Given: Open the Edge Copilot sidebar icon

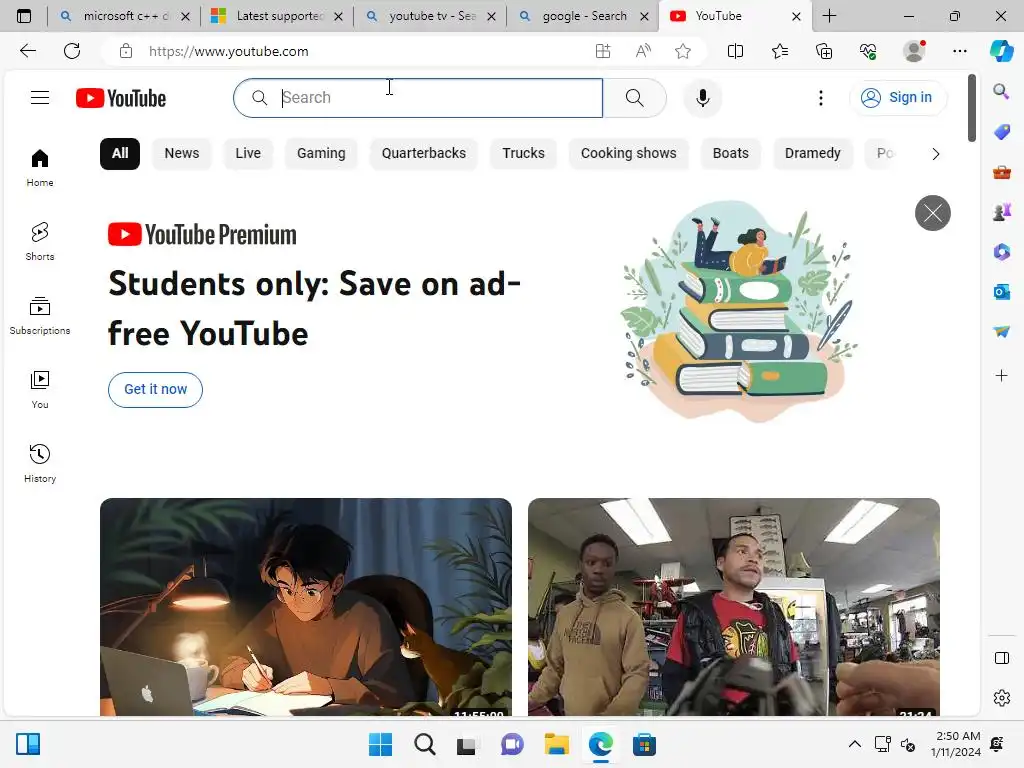Looking at the screenshot, I should 1001,51.
